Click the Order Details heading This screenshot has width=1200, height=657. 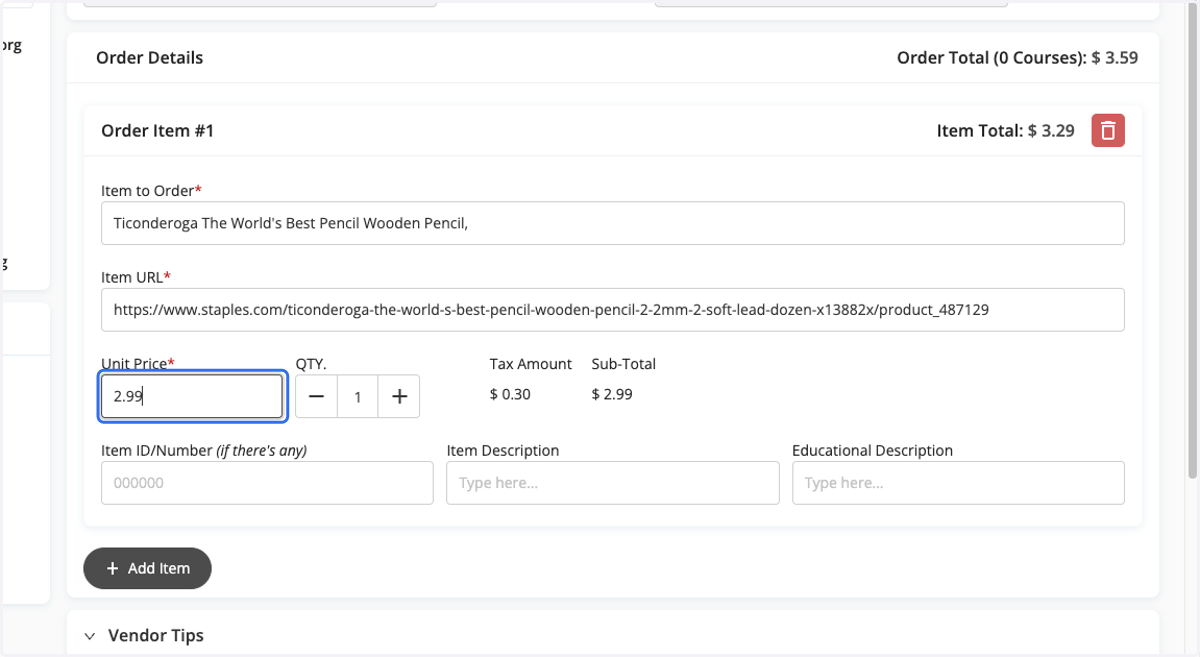(x=149, y=58)
